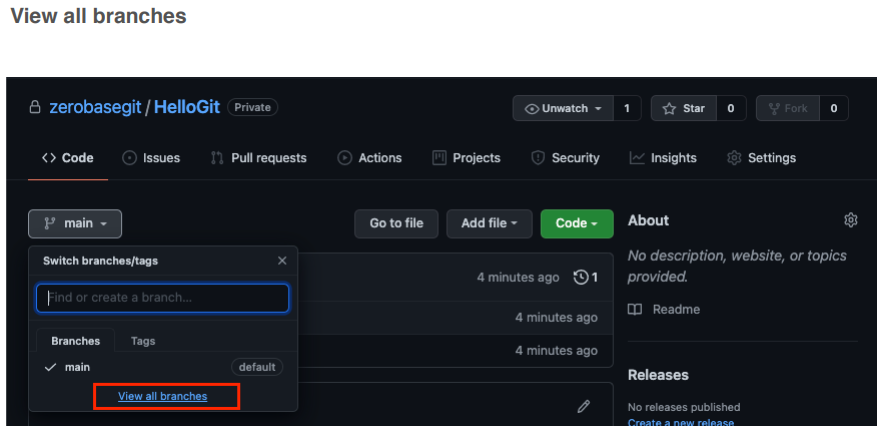Open the Readme link in About
This screenshot has height=426, width=881.
point(676,310)
